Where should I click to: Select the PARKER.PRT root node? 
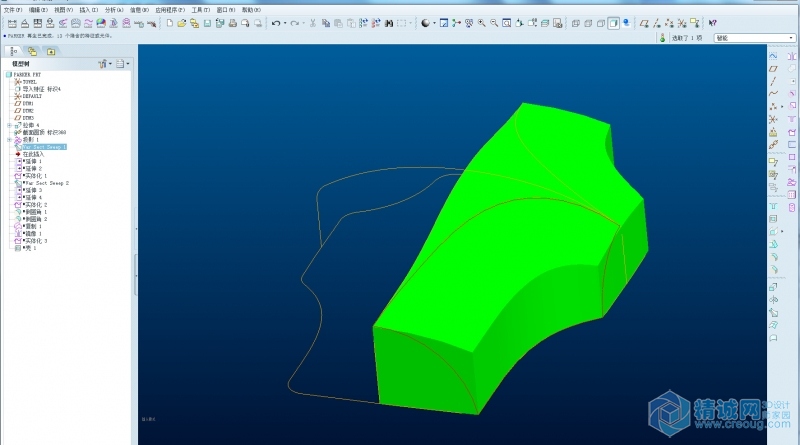pos(23,75)
